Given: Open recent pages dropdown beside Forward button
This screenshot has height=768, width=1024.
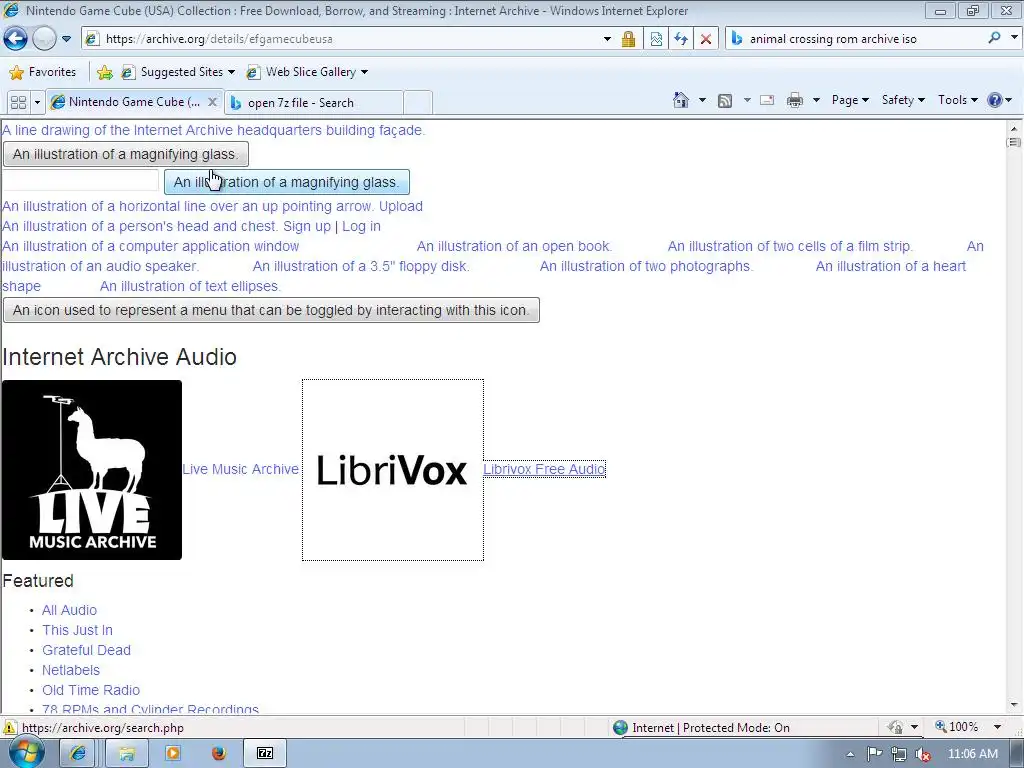Looking at the screenshot, I should click(67, 39).
